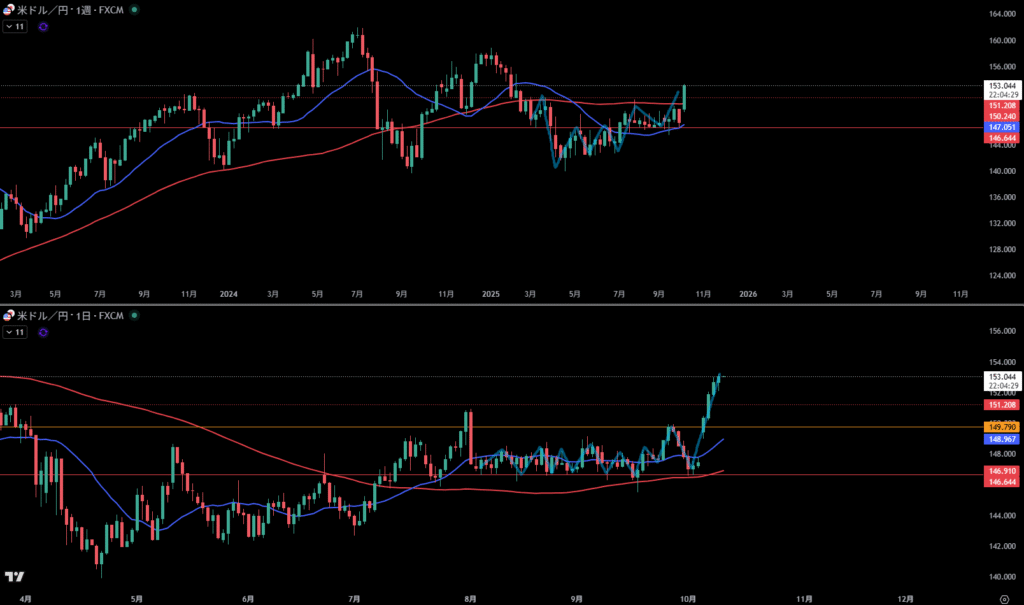Click the orange 149.790 price line label
This screenshot has height=605, width=1024.
click(x=1003, y=426)
